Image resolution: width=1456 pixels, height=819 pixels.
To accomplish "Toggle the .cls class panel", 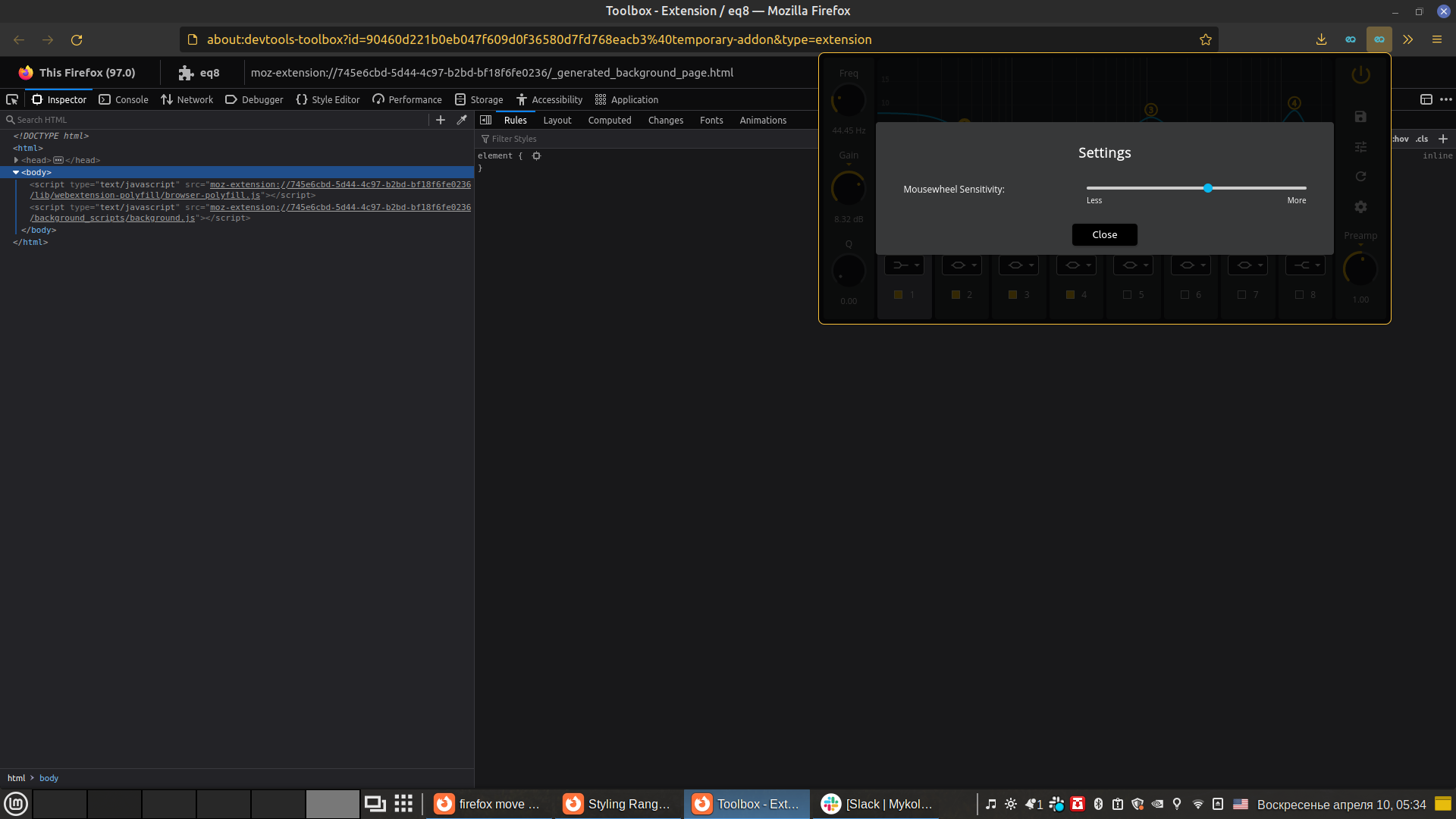I will tap(1422, 139).
